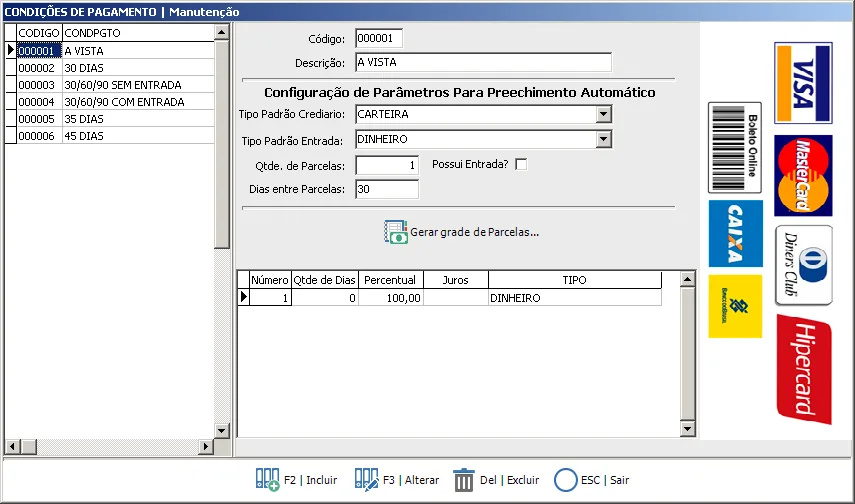This screenshot has height=504, width=855.
Task: Click the CODIGO column header
Action: click(39, 33)
